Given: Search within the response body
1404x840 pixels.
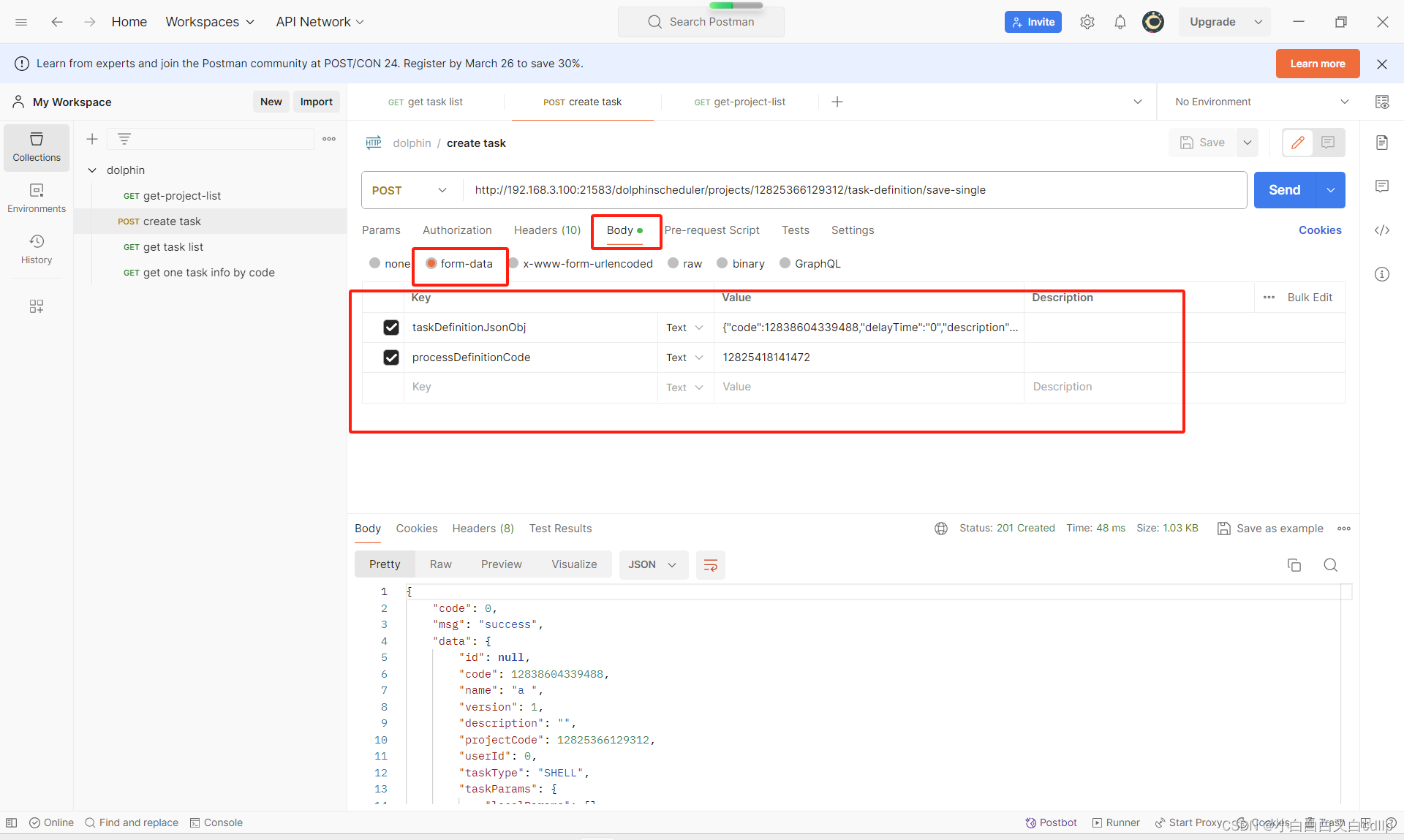Looking at the screenshot, I should (1331, 564).
